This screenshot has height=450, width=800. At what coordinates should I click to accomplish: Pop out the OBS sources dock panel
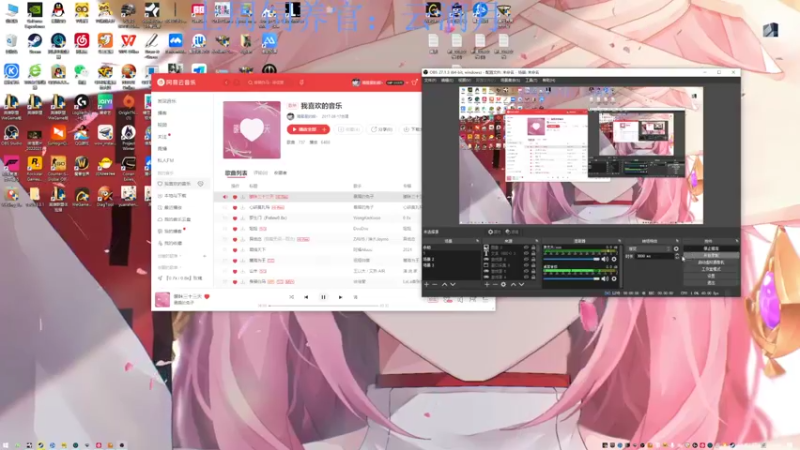click(536, 241)
